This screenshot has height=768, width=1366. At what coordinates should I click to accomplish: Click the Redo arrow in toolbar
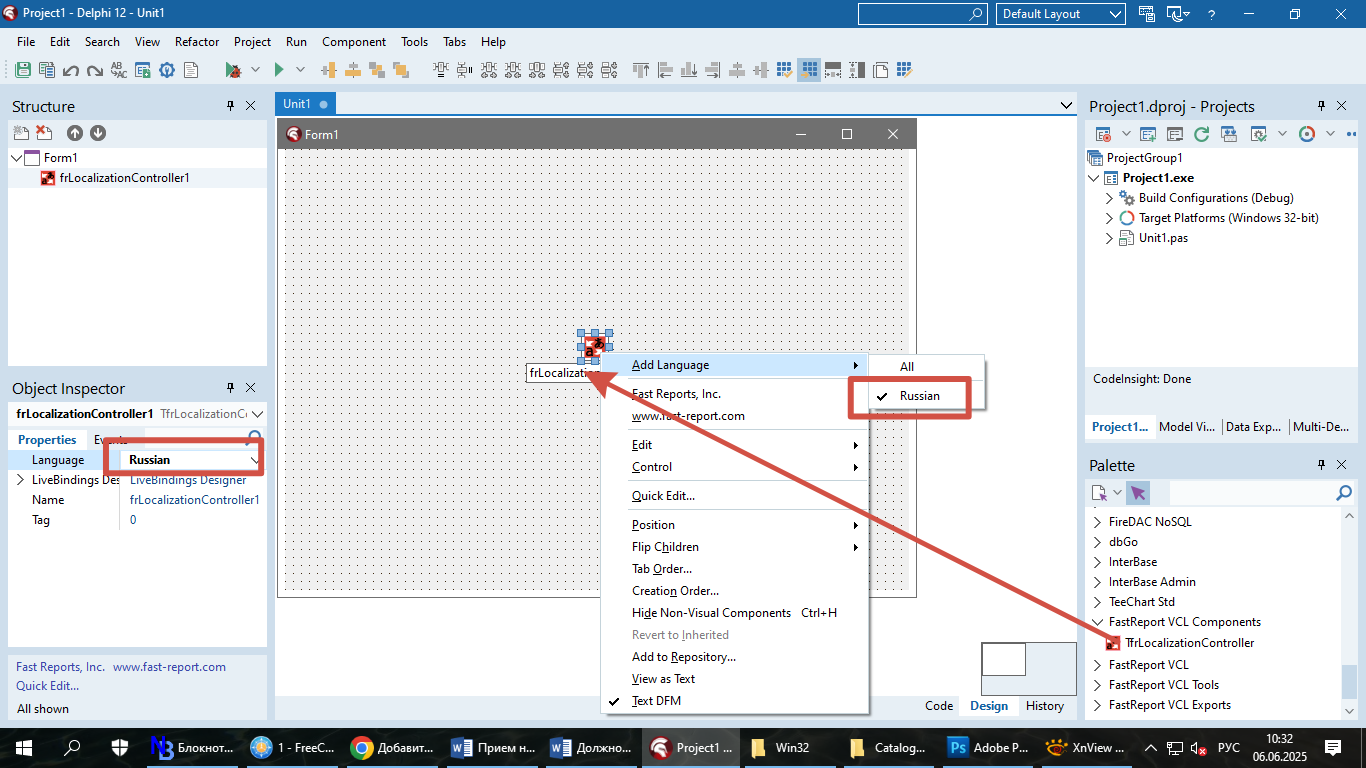tap(95, 70)
